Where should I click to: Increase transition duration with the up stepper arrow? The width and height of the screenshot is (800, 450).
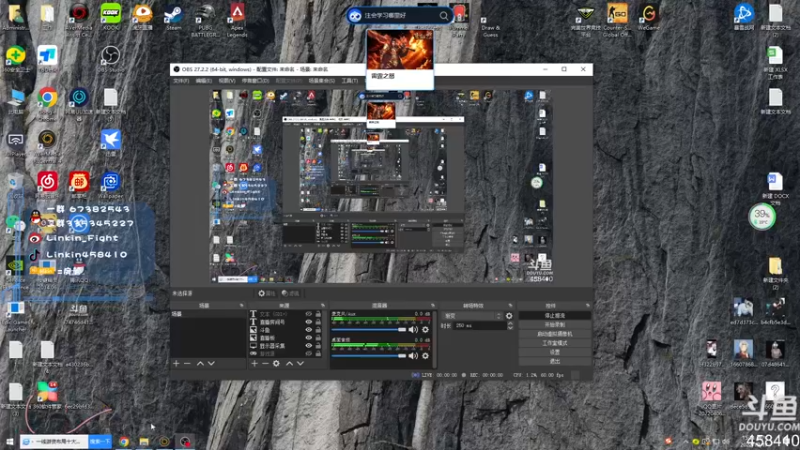[x=510, y=323]
